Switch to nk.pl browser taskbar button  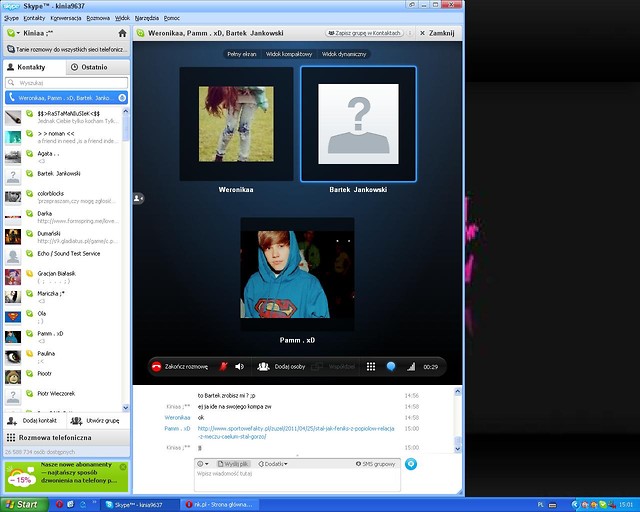coord(220,505)
